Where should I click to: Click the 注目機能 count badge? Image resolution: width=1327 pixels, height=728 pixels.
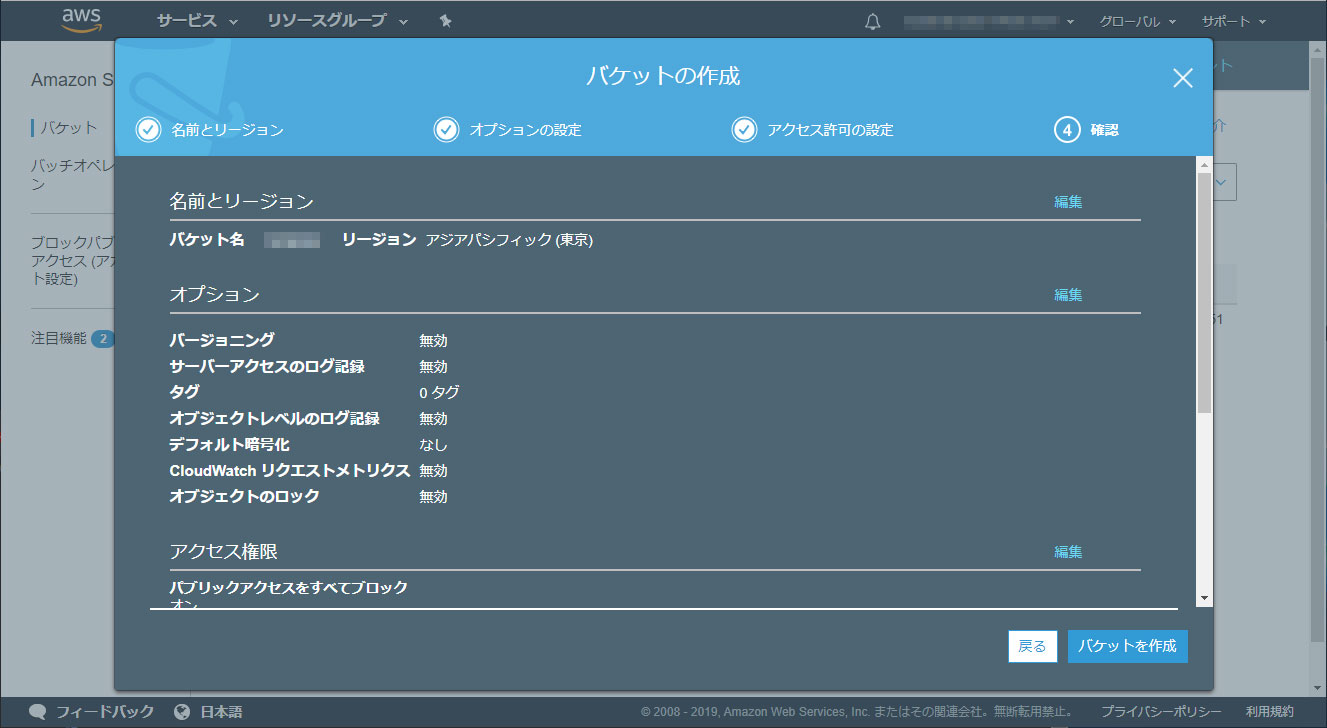point(103,340)
